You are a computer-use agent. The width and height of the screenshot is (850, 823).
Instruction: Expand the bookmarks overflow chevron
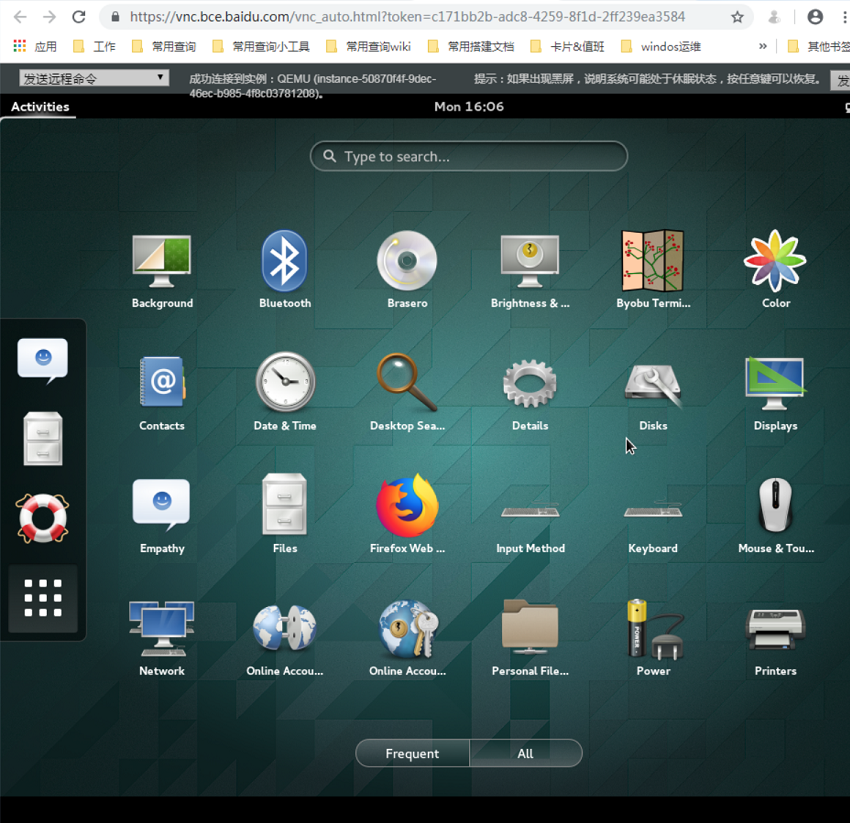tap(763, 46)
